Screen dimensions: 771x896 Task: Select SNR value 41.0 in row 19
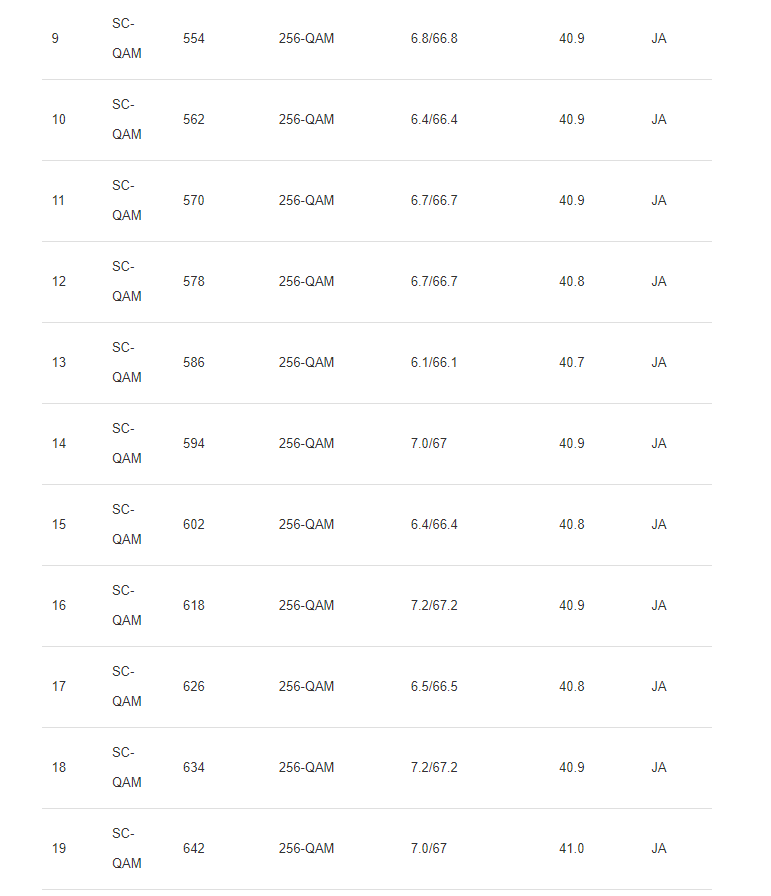coord(572,849)
